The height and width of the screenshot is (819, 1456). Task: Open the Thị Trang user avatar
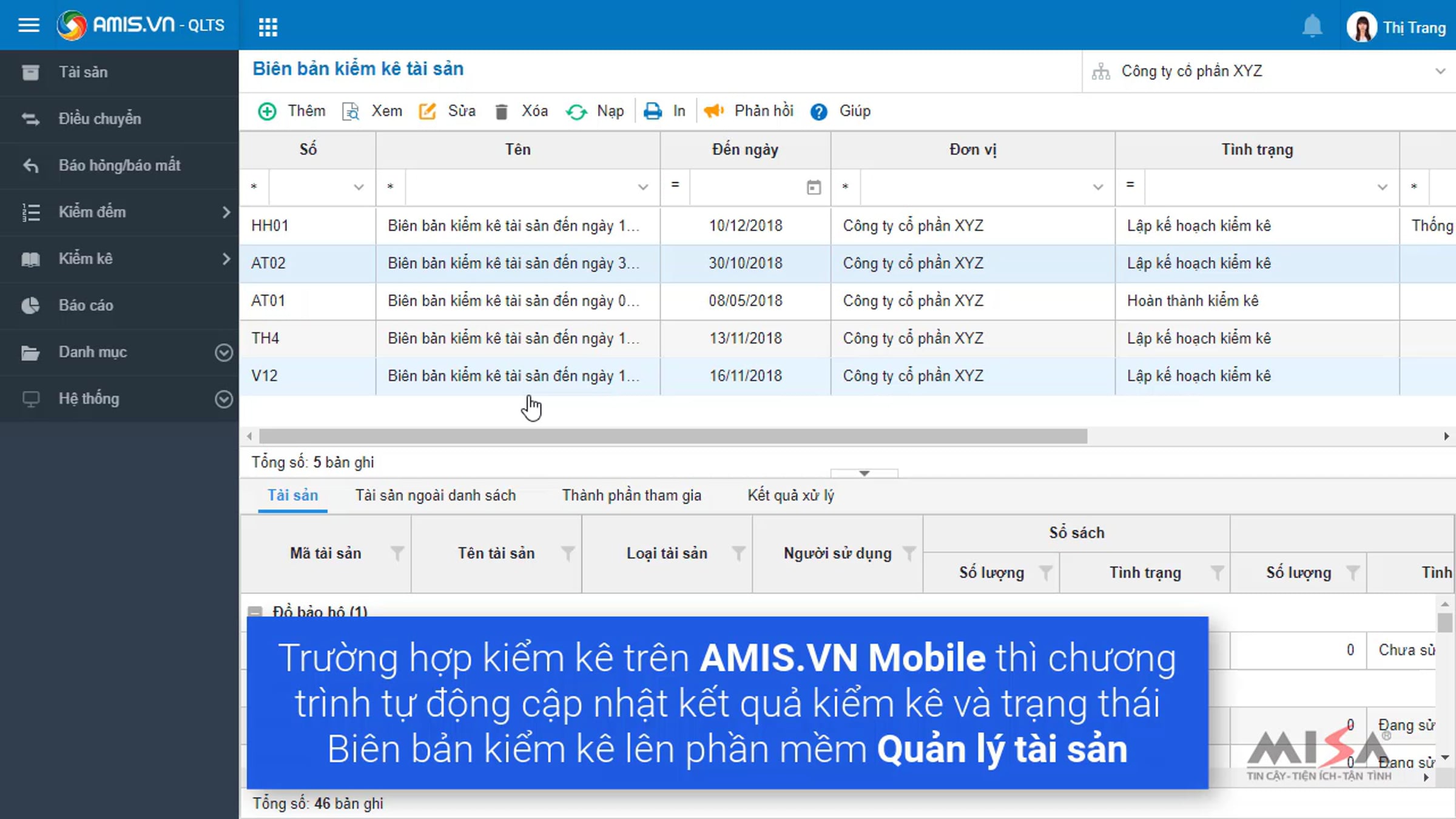1361,27
